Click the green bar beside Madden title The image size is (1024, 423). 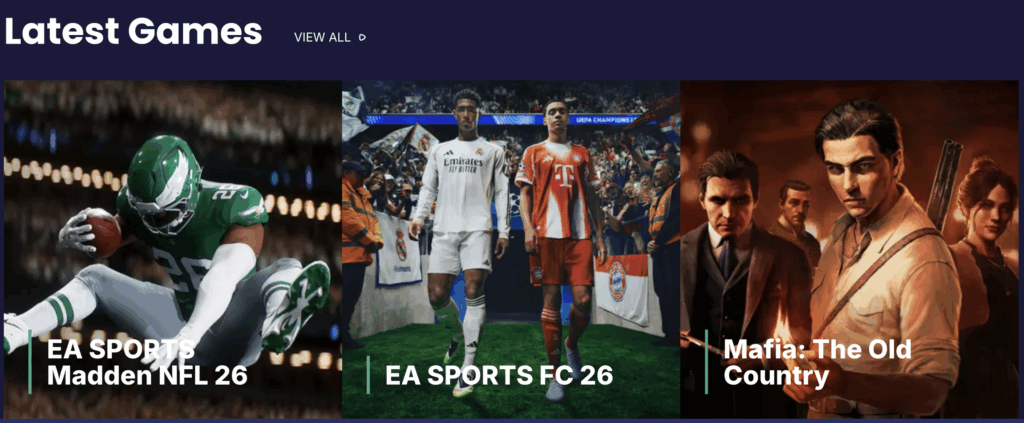point(30,362)
